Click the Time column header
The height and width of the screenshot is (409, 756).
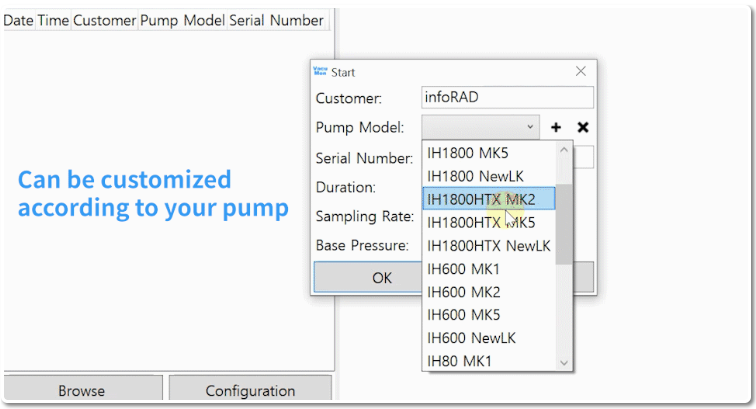point(53,20)
